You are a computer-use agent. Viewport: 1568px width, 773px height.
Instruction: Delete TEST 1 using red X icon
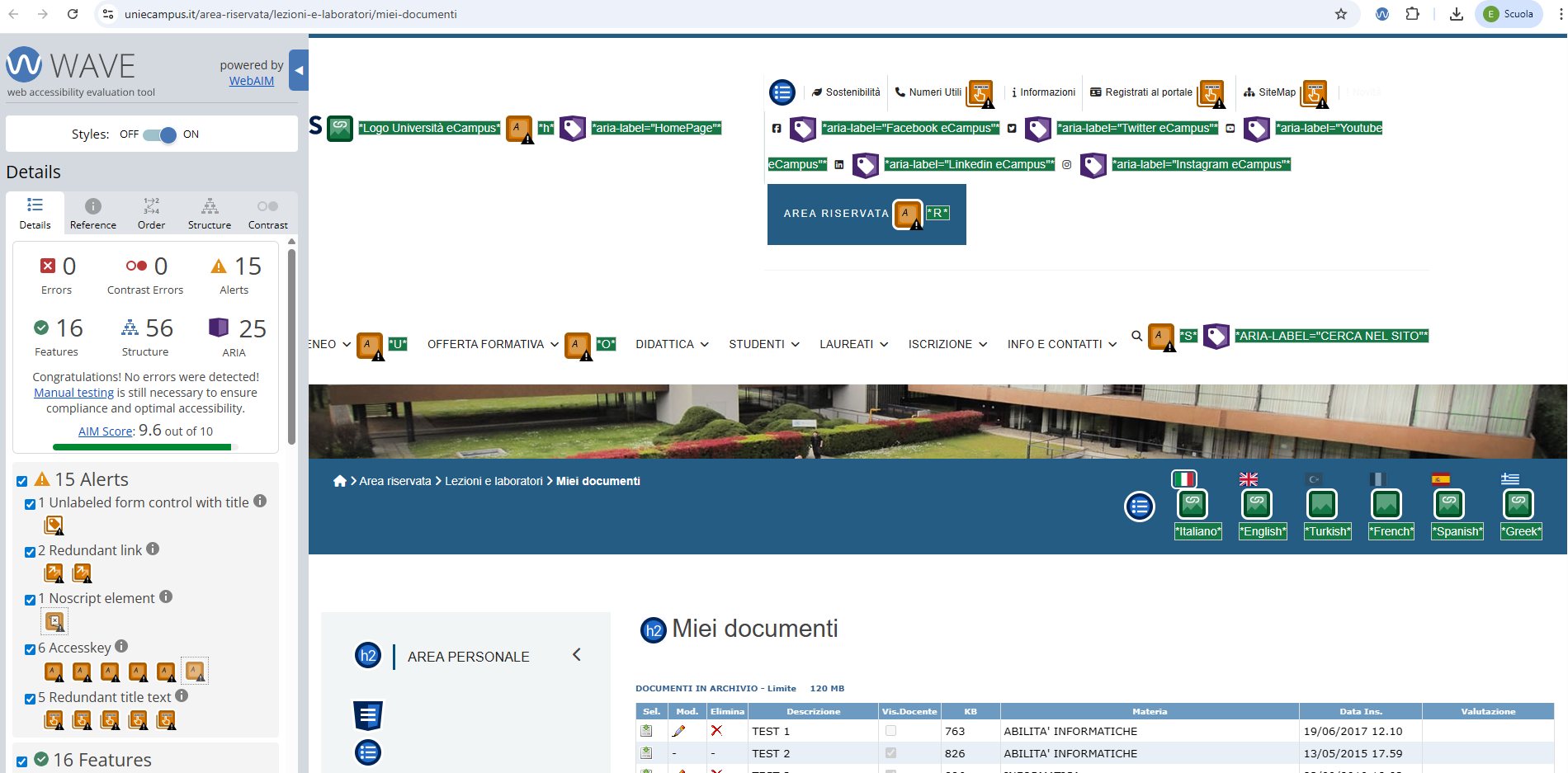716,731
